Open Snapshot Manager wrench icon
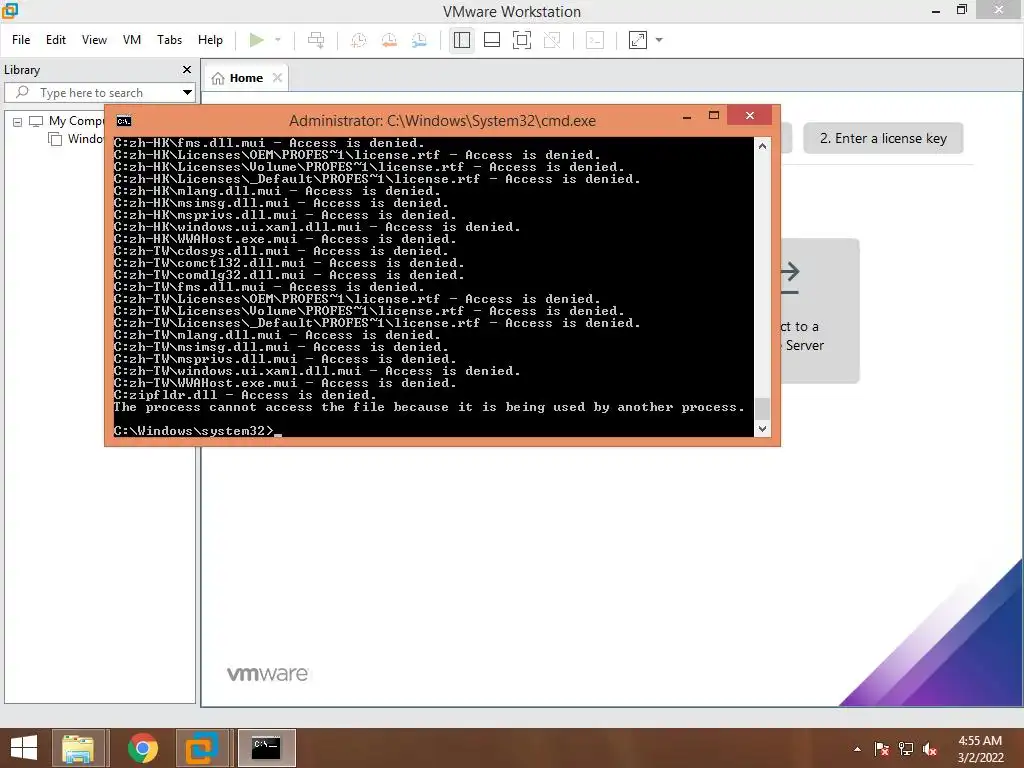Screen dimensions: 1024x768 click(419, 40)
